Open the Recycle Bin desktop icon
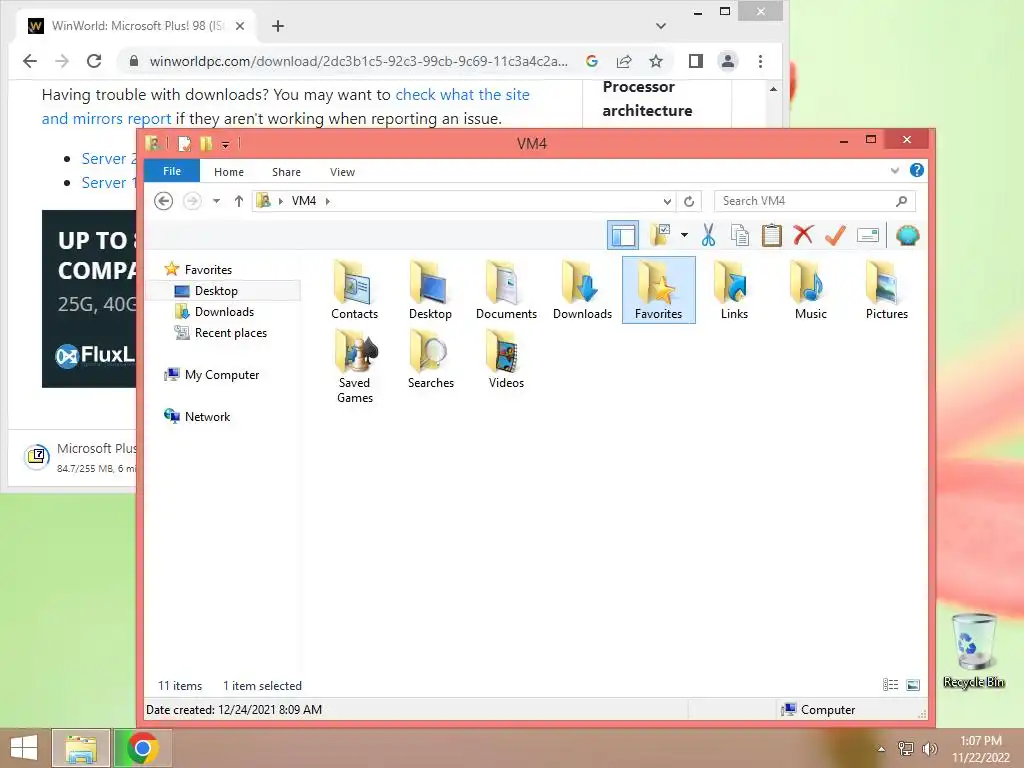 (x=974, y=651)
